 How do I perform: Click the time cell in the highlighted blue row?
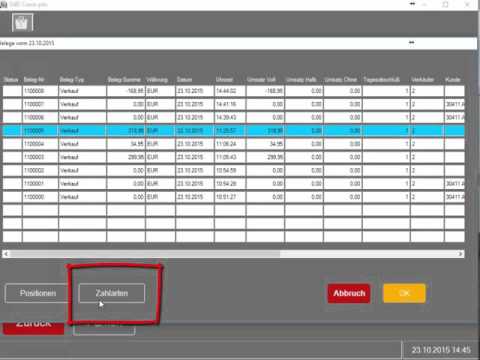pos(230,131)
